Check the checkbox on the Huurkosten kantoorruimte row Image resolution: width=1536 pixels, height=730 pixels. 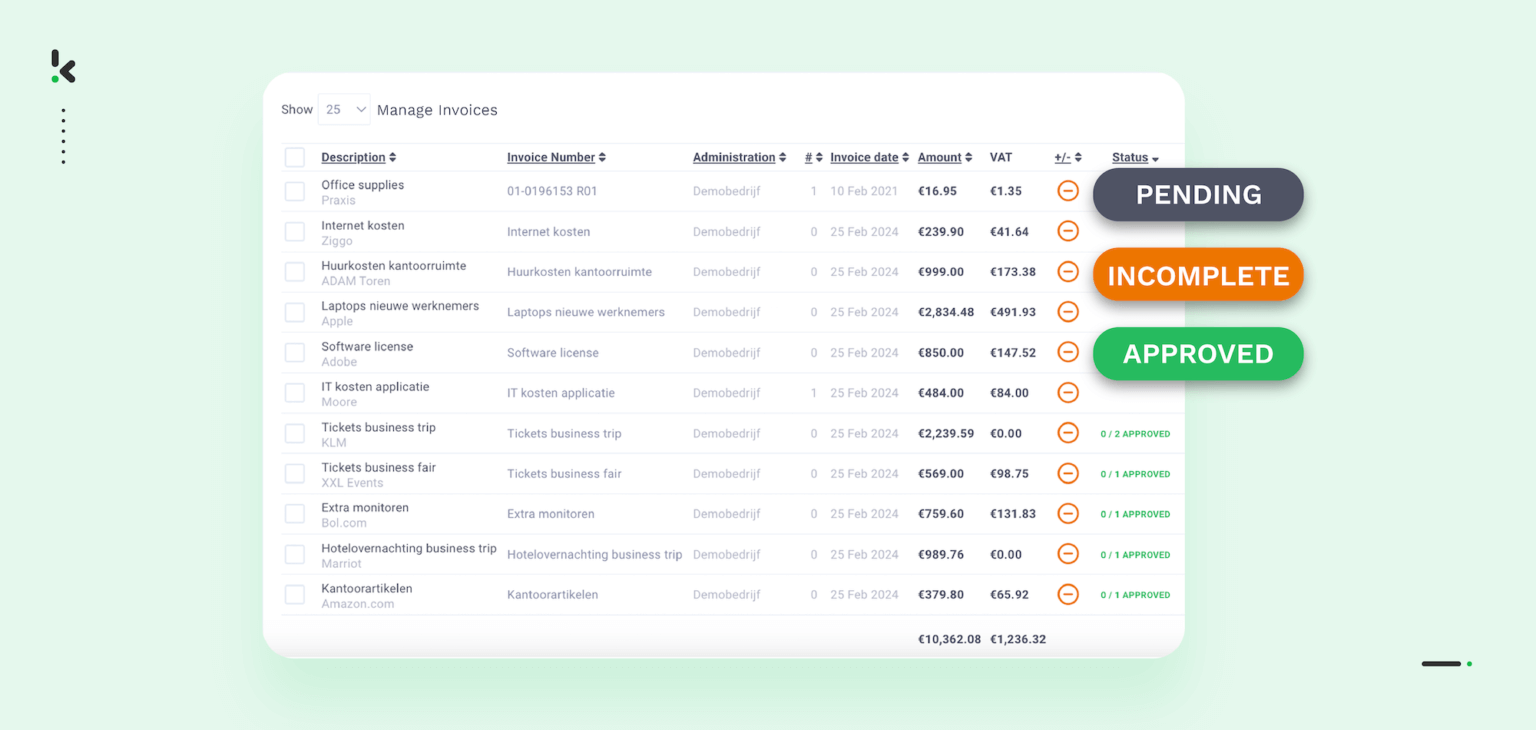pyautogui.click(x=294, y=272)
